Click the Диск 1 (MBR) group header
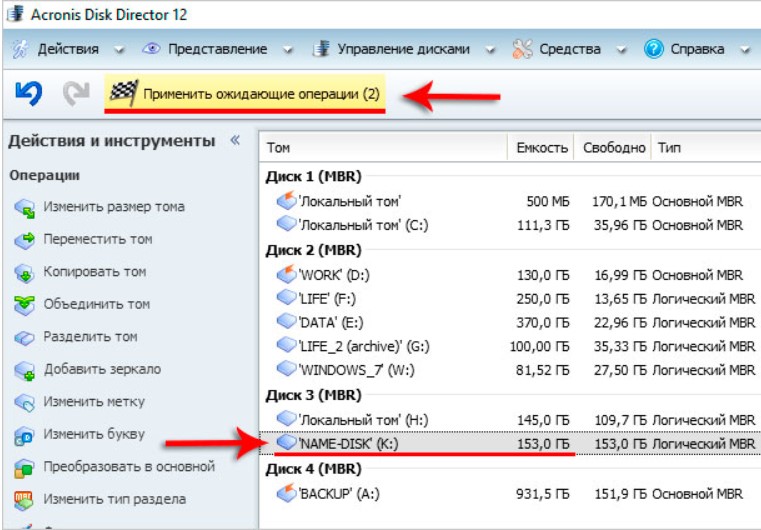The width and height of the screenshot is (761, 530). coord(314,176)
